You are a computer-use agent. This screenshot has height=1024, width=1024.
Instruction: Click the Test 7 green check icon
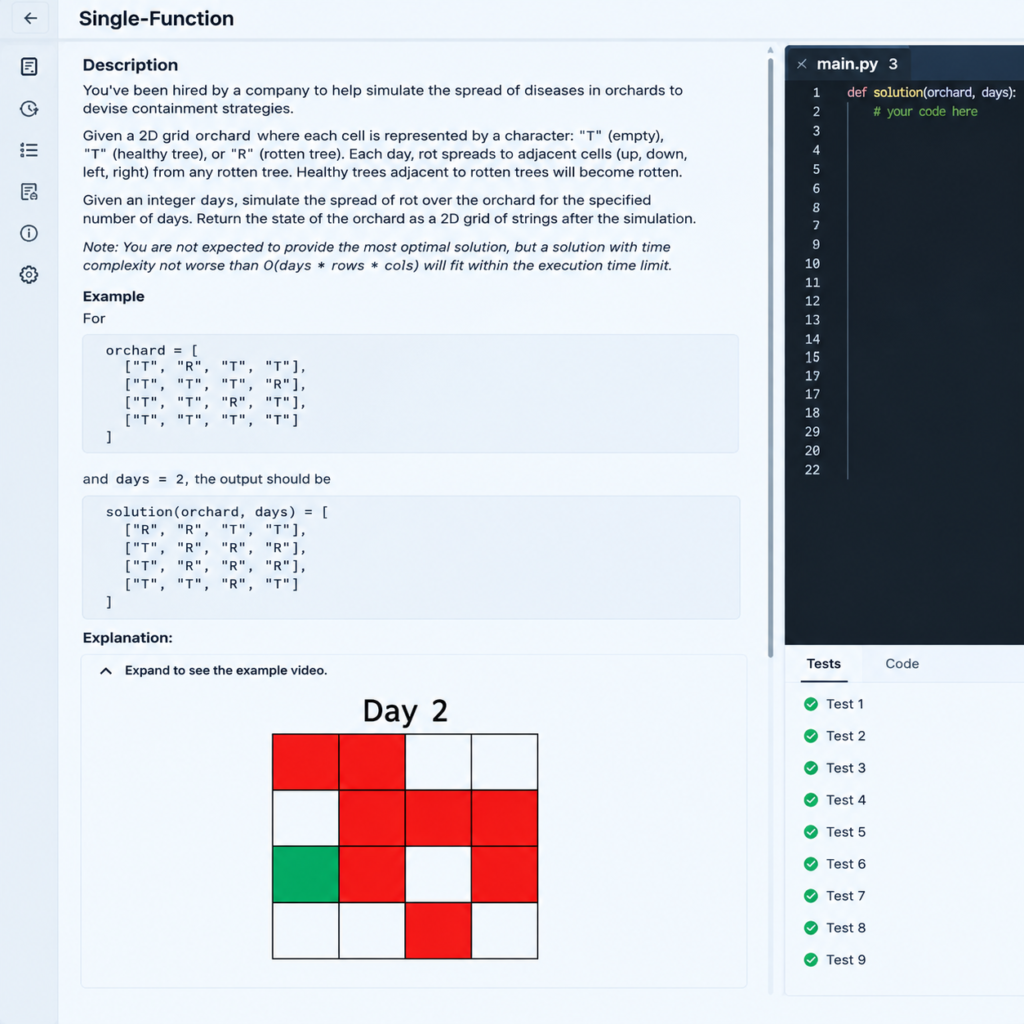pyautogui.click(x=811, y=896)
